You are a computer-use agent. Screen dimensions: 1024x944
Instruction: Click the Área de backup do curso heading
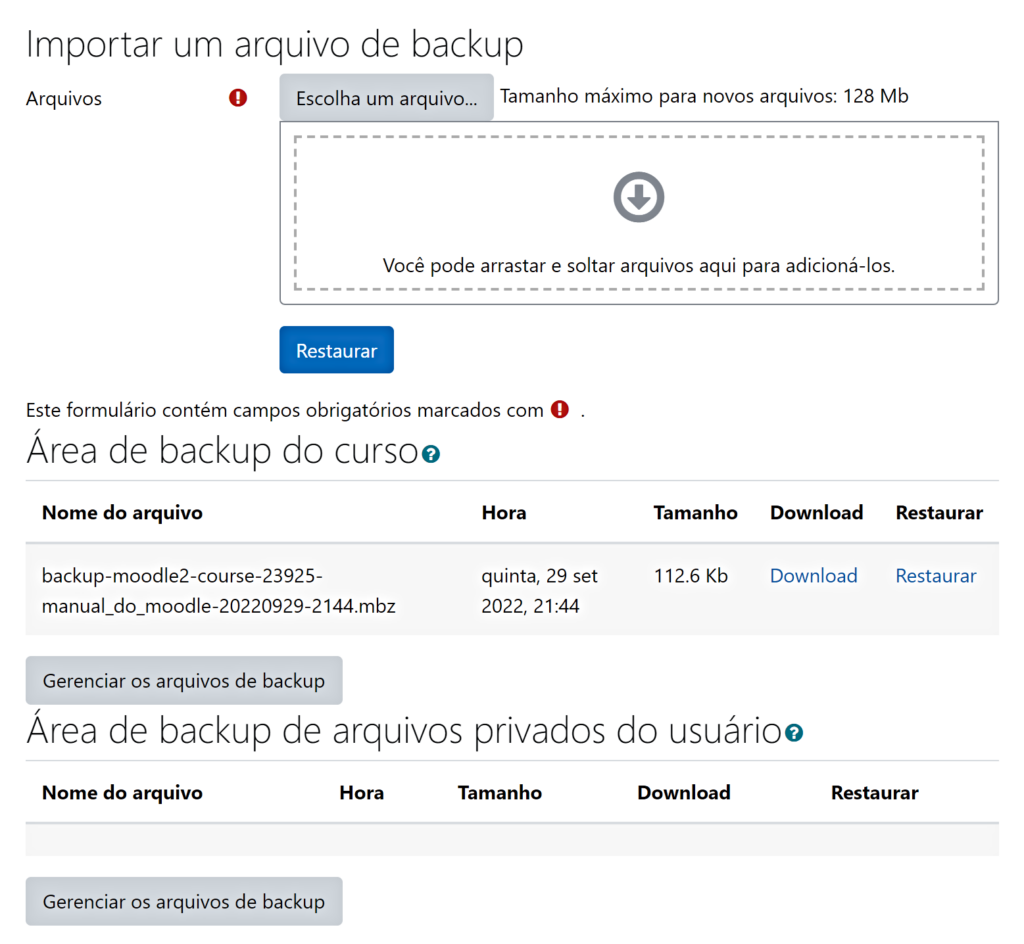tap(222, 450)
